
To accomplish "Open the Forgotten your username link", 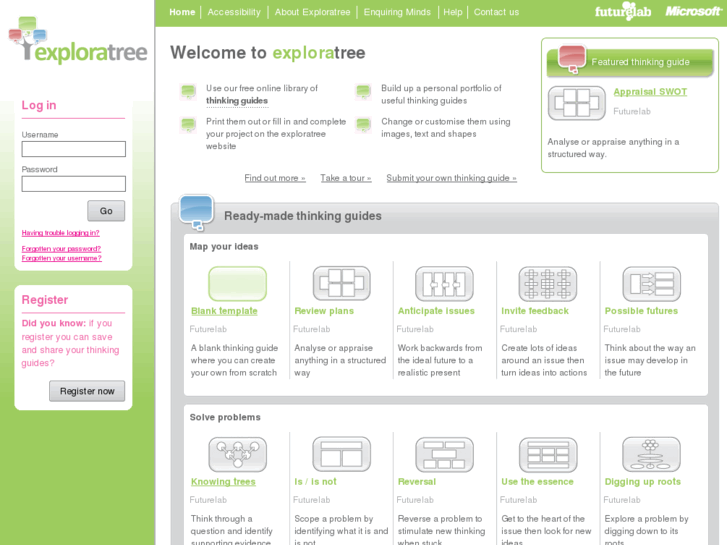I will (x=62, y=258).
